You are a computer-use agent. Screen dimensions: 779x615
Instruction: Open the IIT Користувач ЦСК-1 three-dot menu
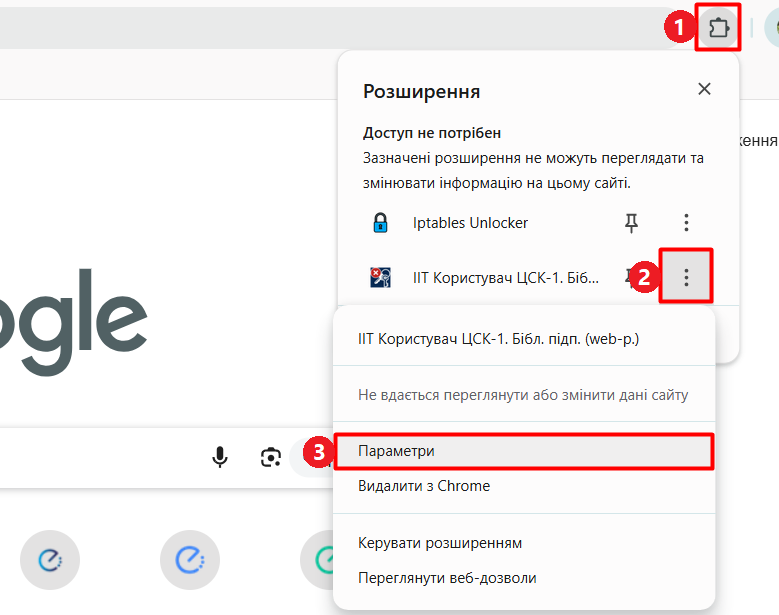(686, 277)
